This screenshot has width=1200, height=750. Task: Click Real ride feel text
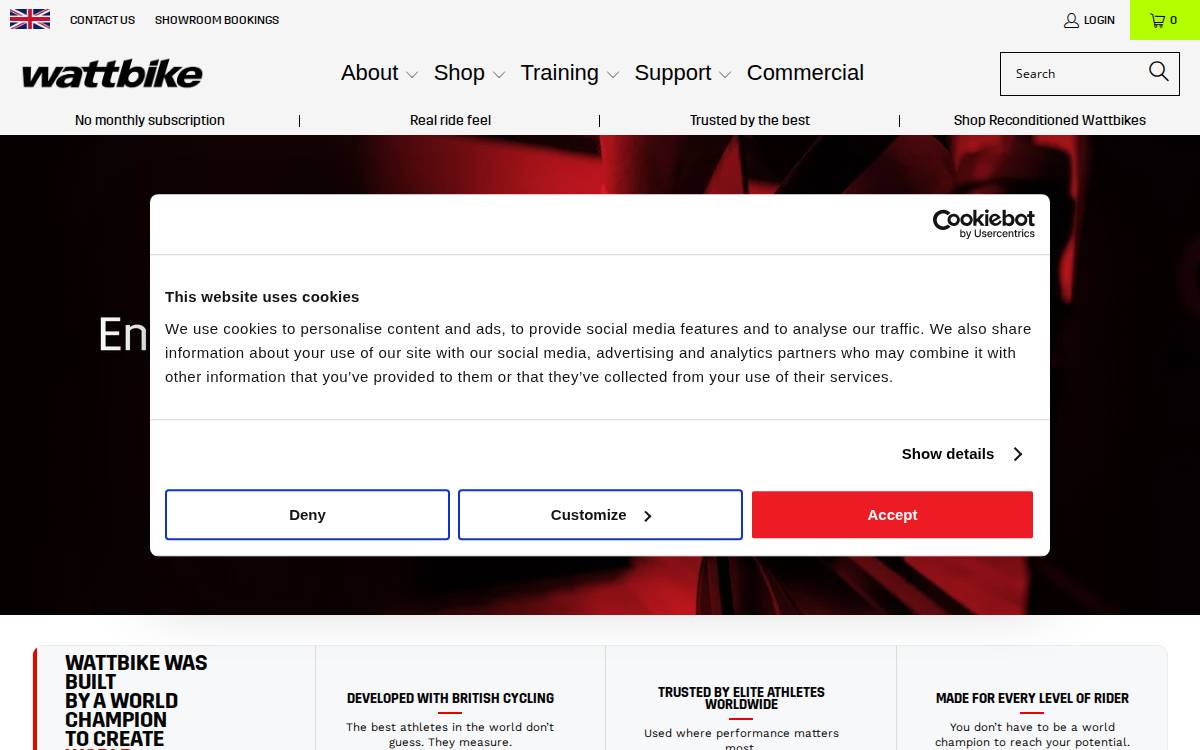(450, 120)
